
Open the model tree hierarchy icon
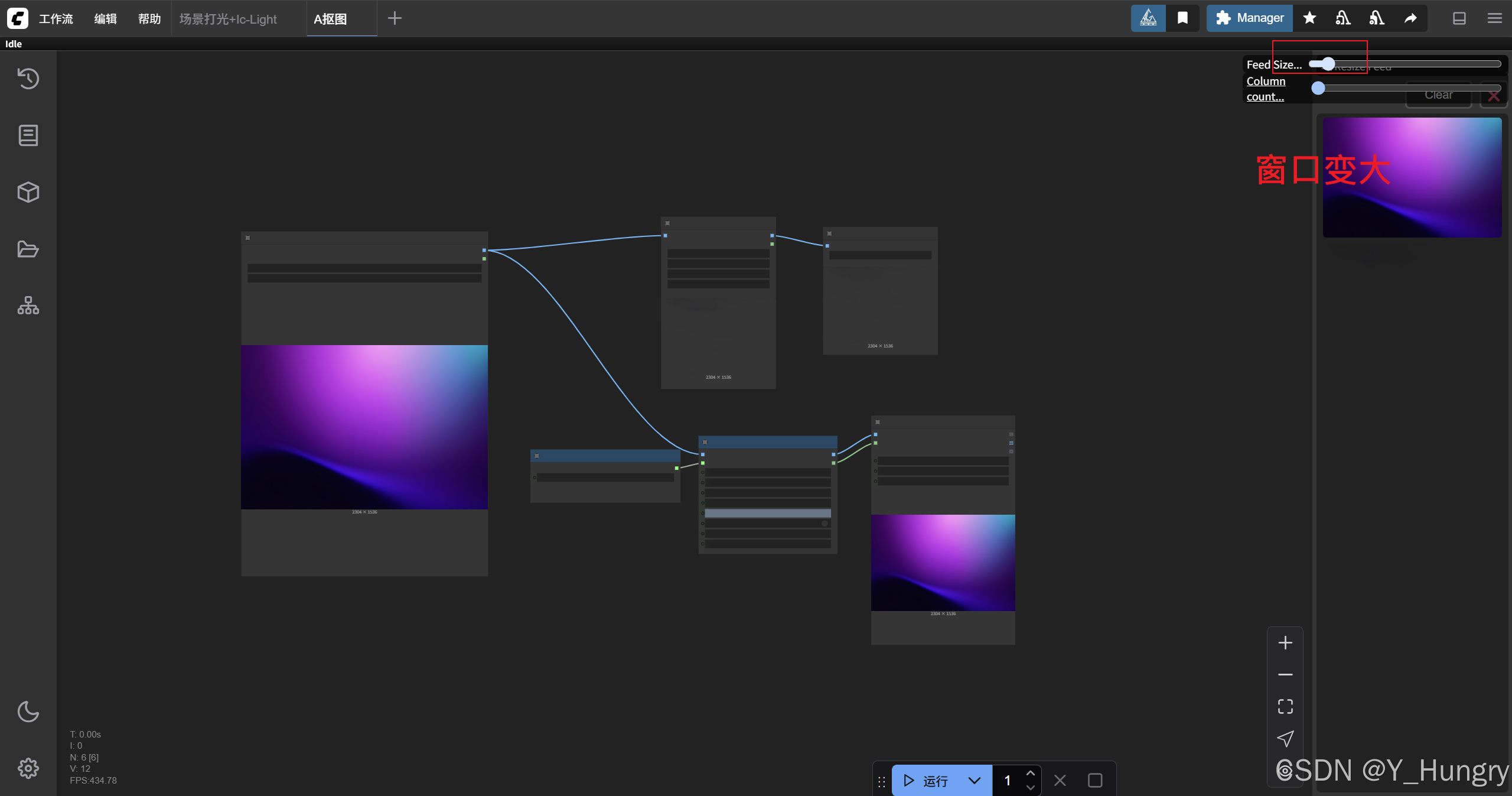(x=28, y=306)
